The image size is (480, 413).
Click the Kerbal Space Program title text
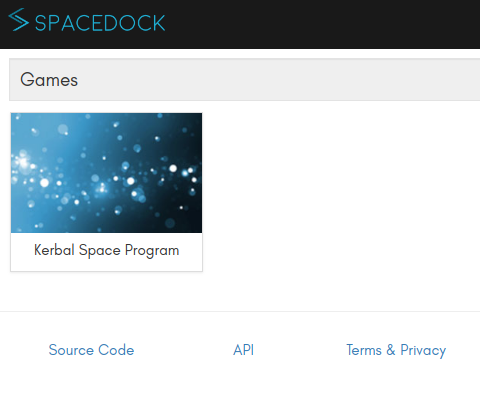click(107, 250)
